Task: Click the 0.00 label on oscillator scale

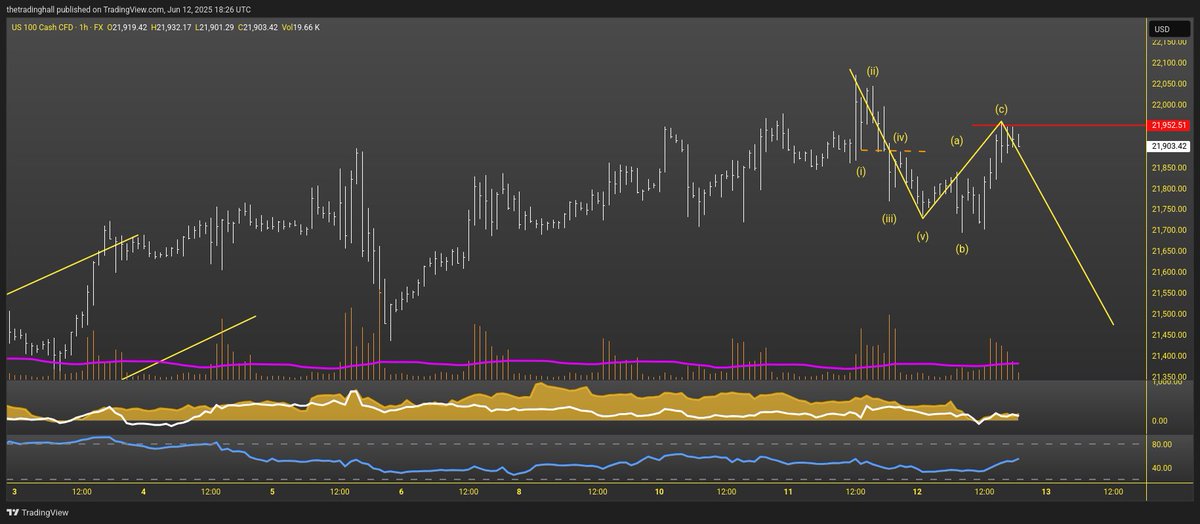Action: (1159, 421)
